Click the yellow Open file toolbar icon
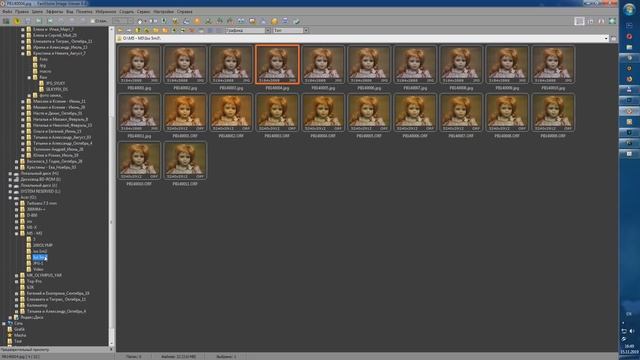This screenshot has width=640, height=360. click(x=17, y=20)
